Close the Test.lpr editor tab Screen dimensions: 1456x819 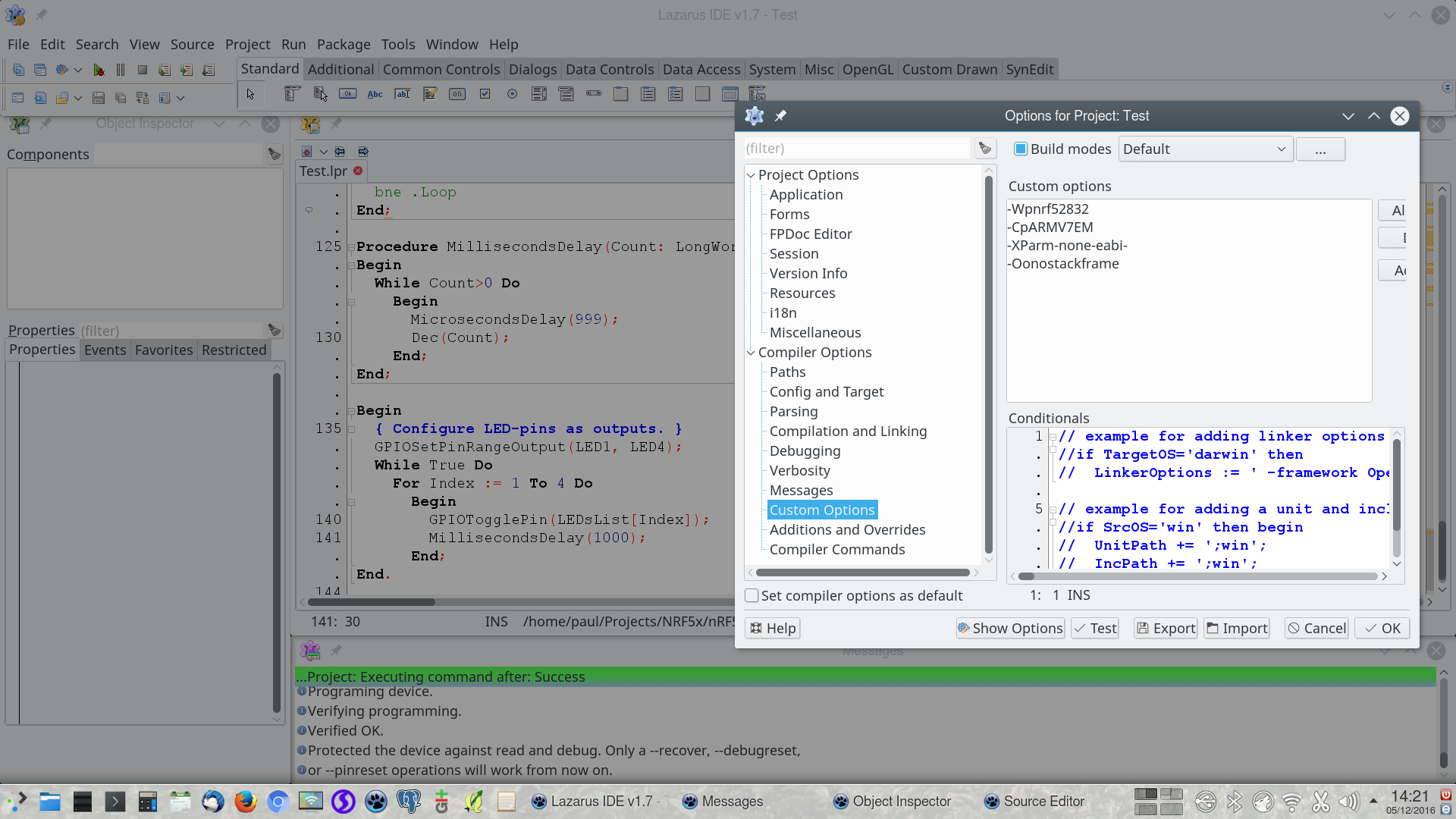click(x=358, y=171)
